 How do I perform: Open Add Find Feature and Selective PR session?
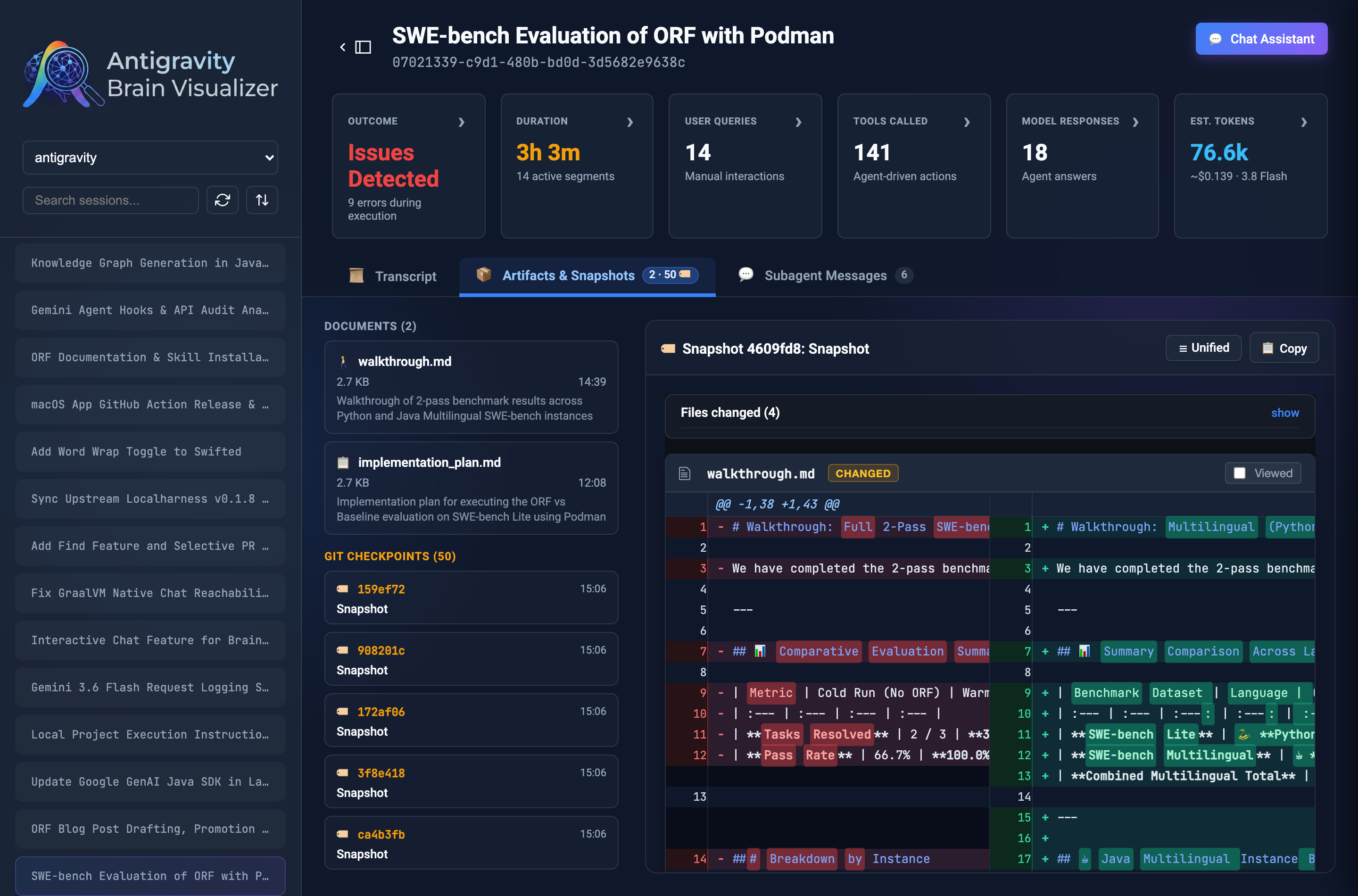click(150, 546)
